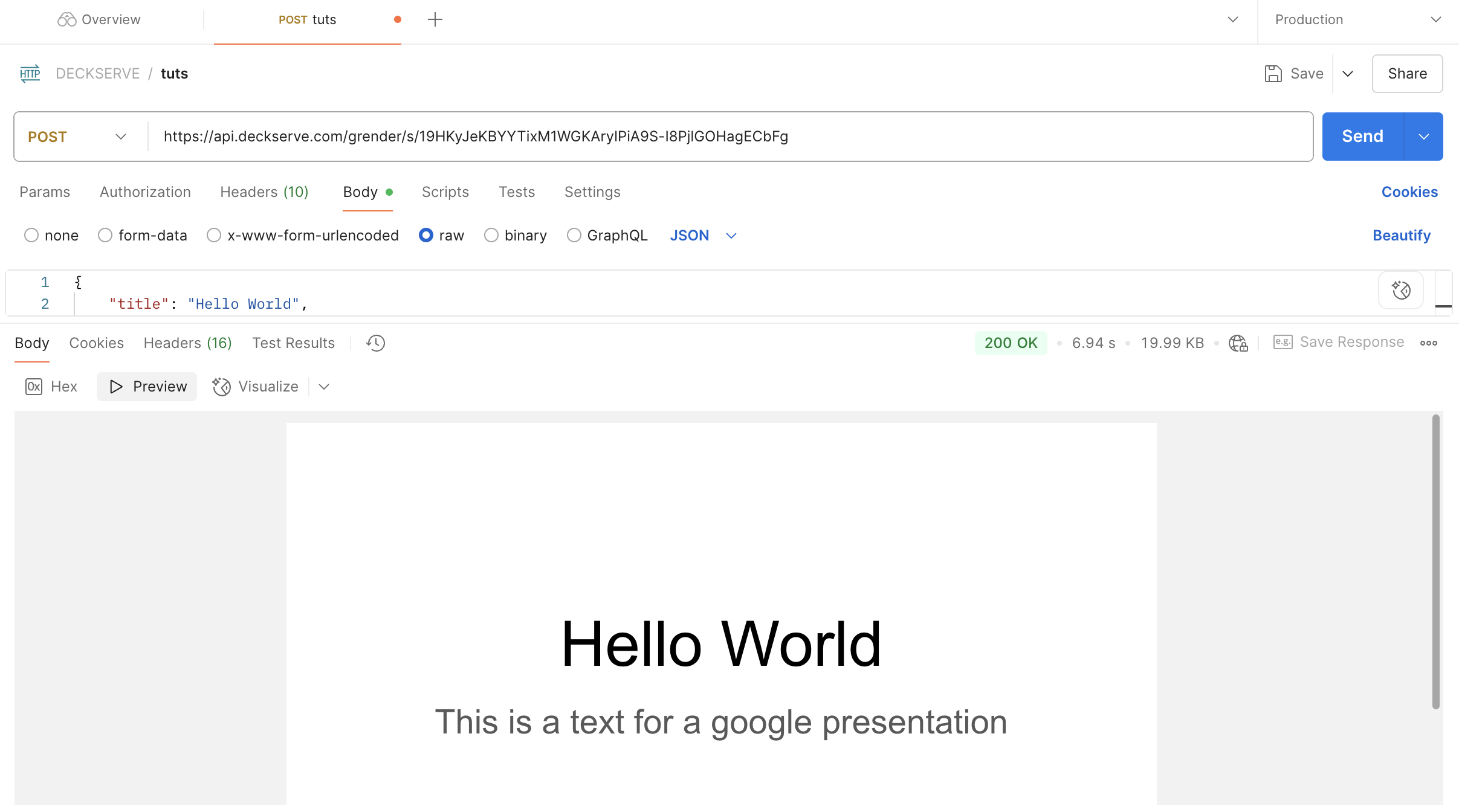The height and width of the screenshot is (812, 1459).
Task: Open the response history clock icon
Action: [375, 343]
